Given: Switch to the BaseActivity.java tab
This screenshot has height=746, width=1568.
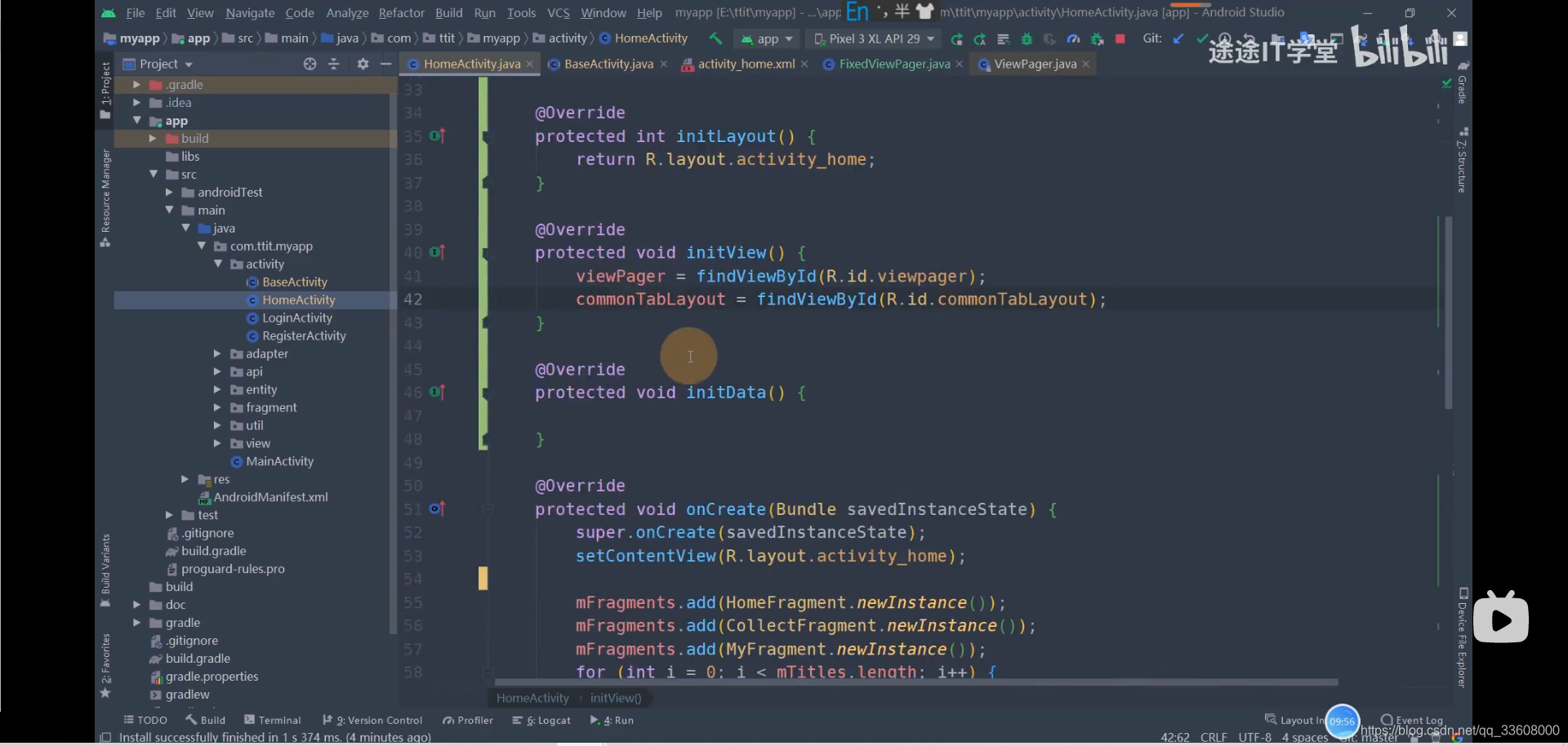Looking at the screenshot, I should (608, 64).
